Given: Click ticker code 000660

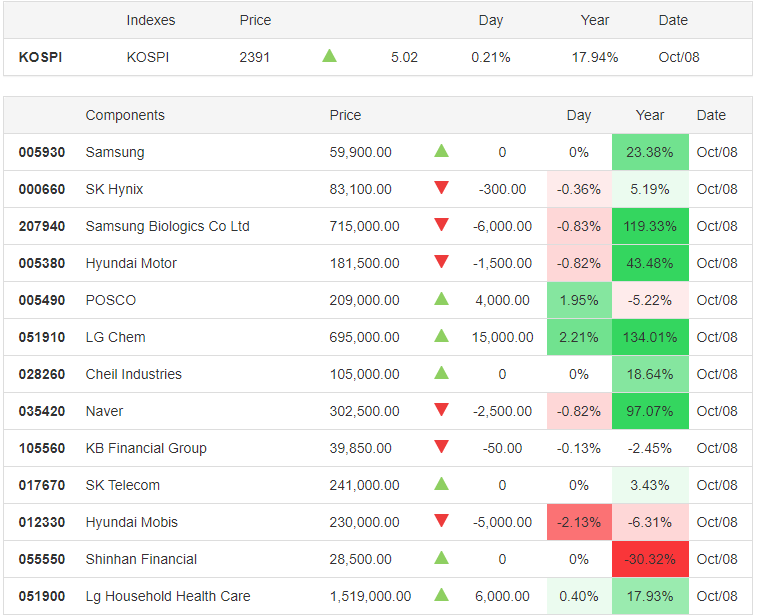Looking at the screenshot, I should [x=42, y=189].
